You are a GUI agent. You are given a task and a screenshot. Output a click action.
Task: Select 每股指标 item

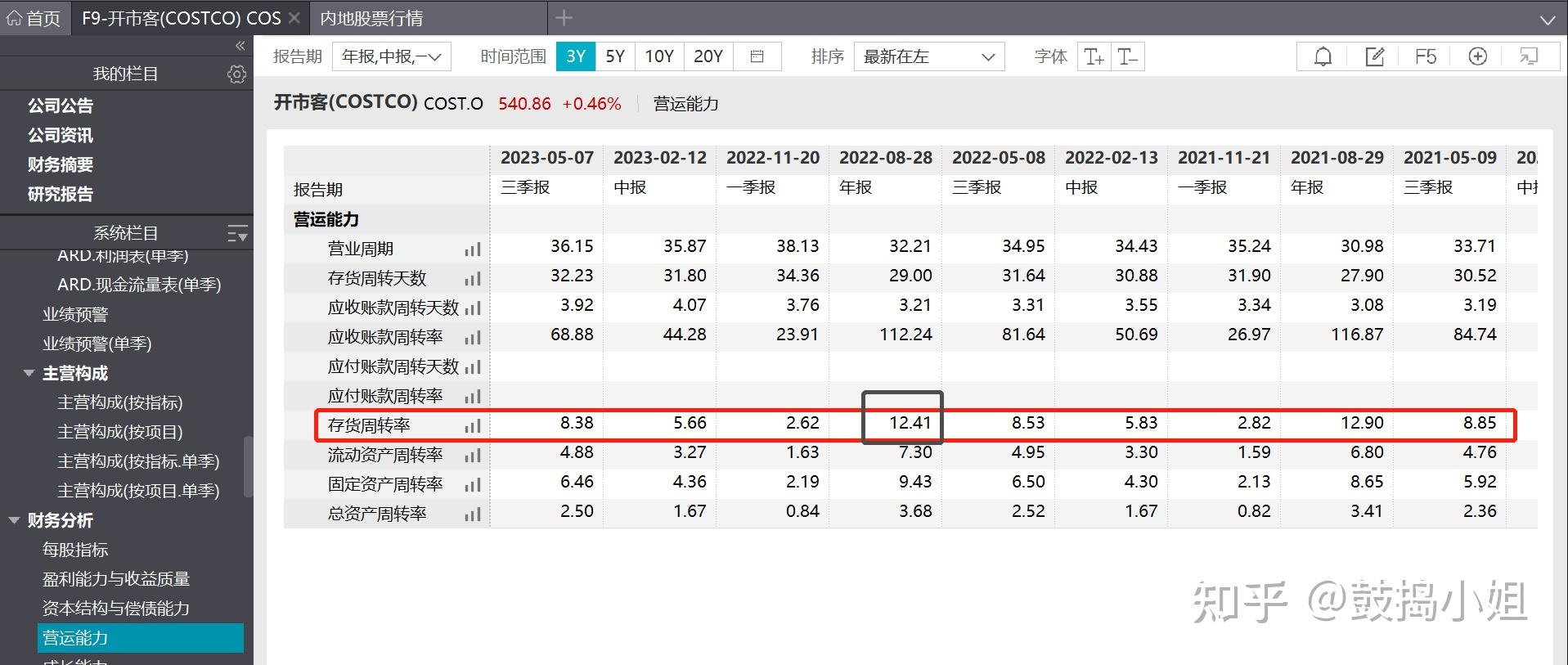click(x=75, y=550)
